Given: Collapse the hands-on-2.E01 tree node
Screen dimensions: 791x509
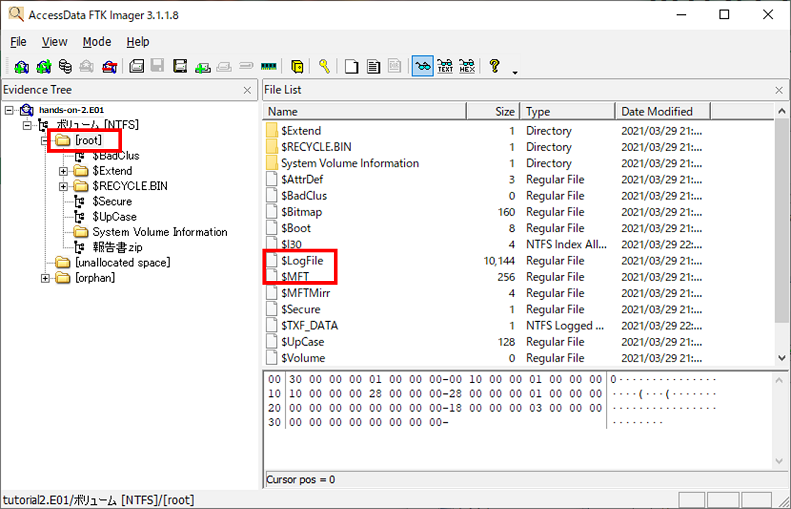Looking at the screenshot, I should point(9,110).
